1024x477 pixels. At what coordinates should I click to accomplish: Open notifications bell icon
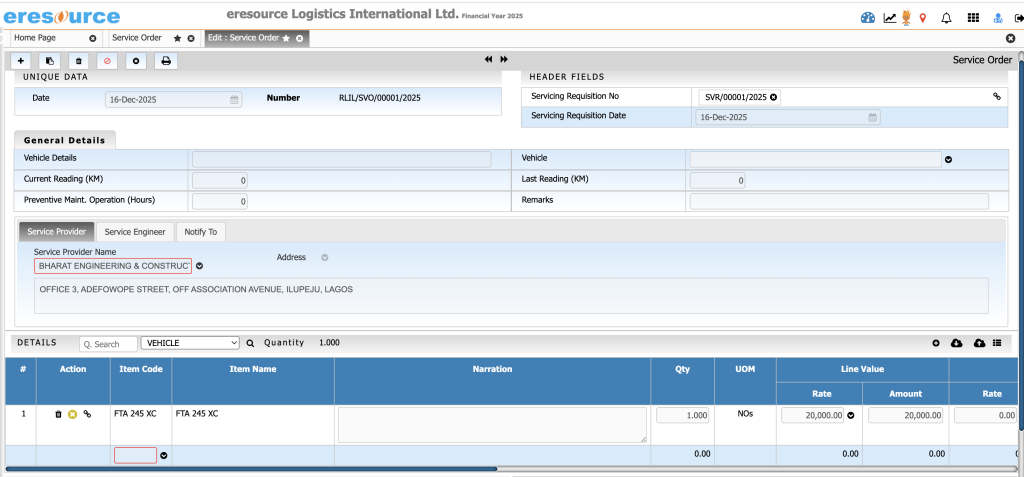click(946, 18)
